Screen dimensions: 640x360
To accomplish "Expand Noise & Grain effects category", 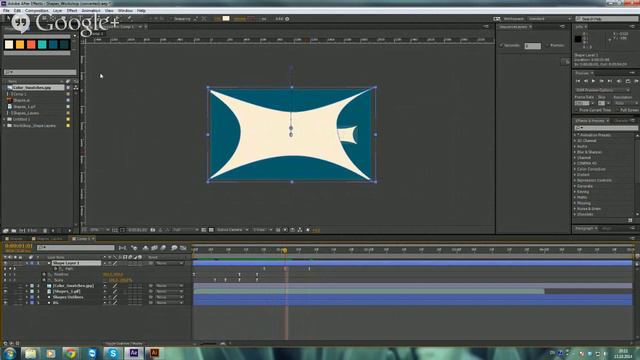I will (x=575, y=209).
